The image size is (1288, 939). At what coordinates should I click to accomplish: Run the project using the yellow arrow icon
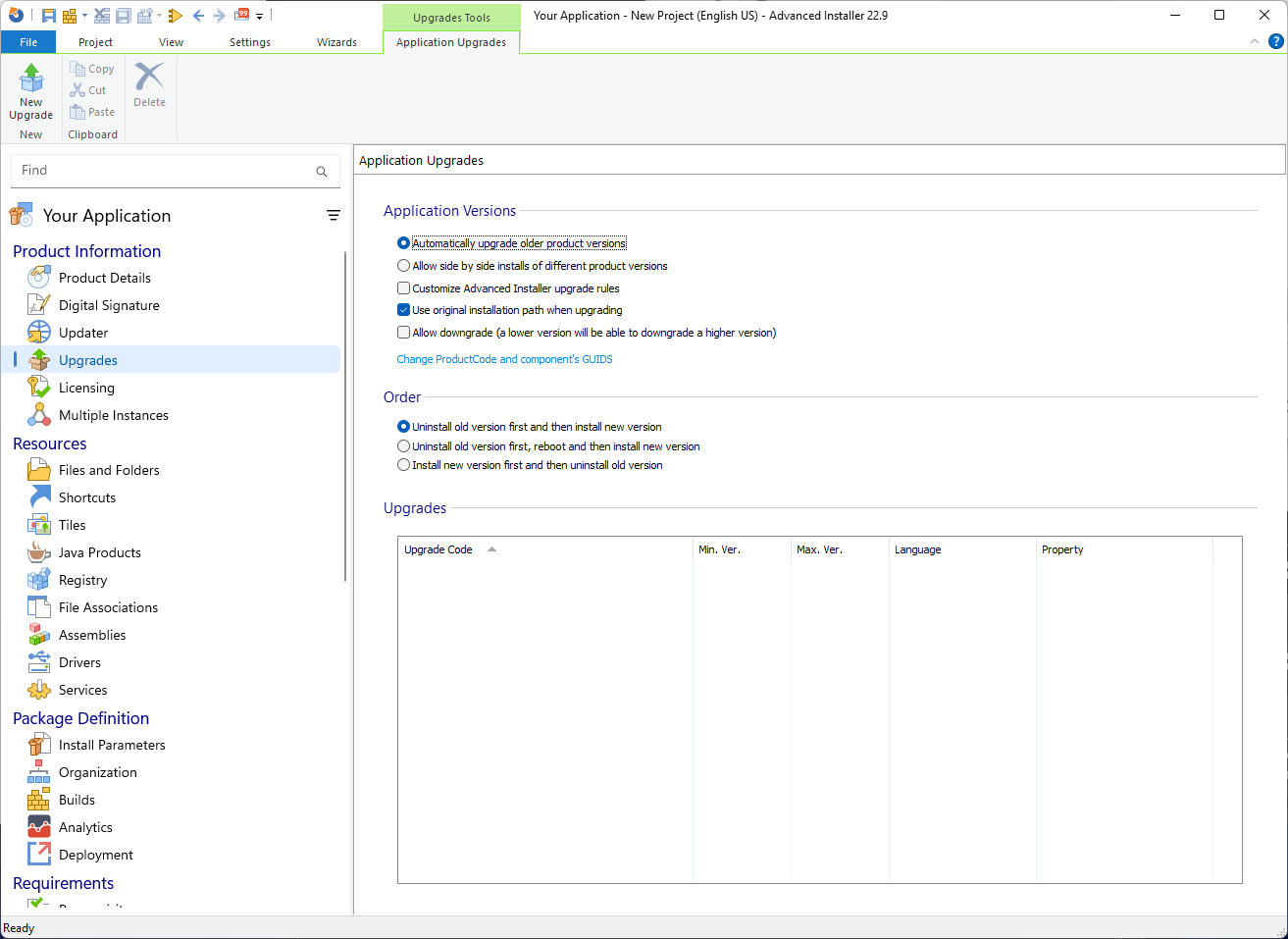[x=176, y=15]
